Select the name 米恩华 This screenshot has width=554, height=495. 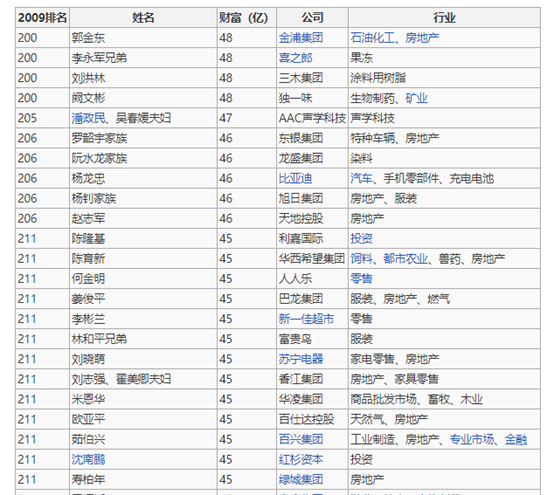88,399
